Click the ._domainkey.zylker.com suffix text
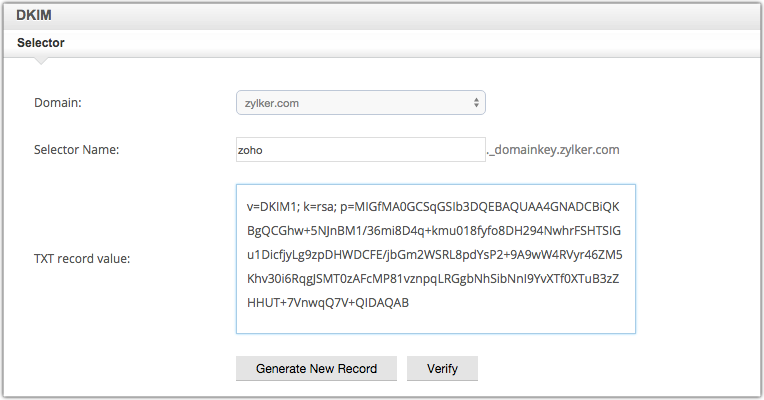764x400 pixels. [x=553, y=150]
